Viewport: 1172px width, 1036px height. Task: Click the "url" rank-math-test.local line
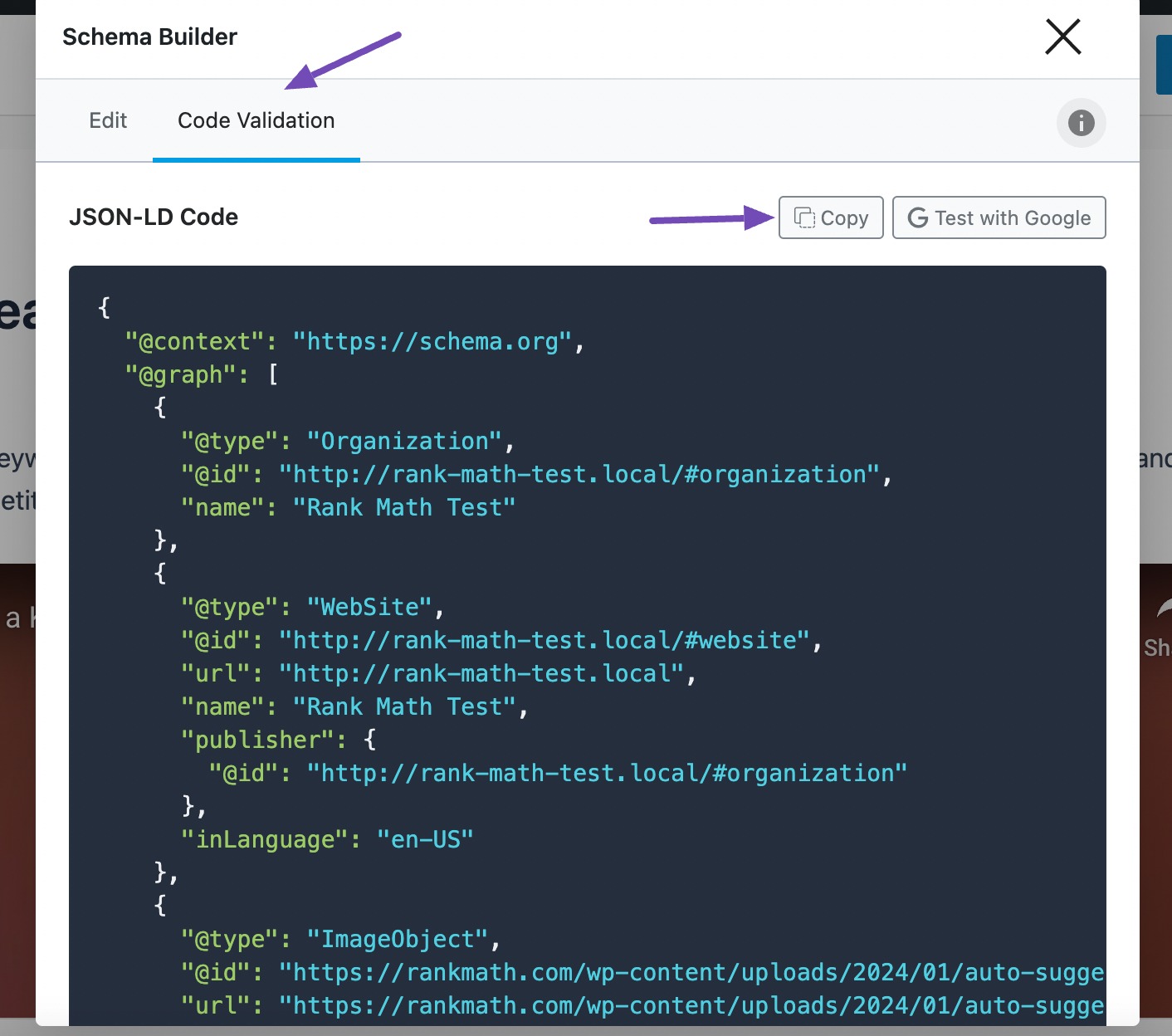click(438, 674)
